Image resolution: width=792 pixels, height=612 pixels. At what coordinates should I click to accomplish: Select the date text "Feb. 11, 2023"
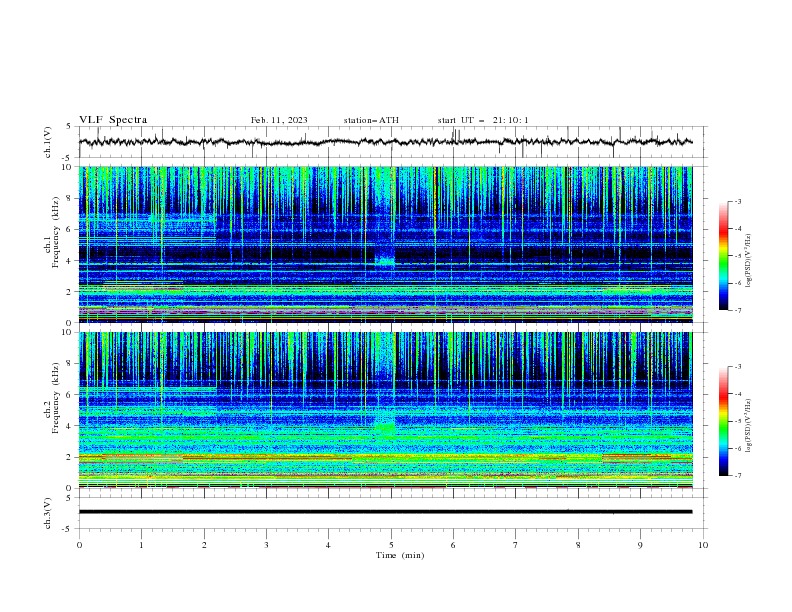point(279,120)
